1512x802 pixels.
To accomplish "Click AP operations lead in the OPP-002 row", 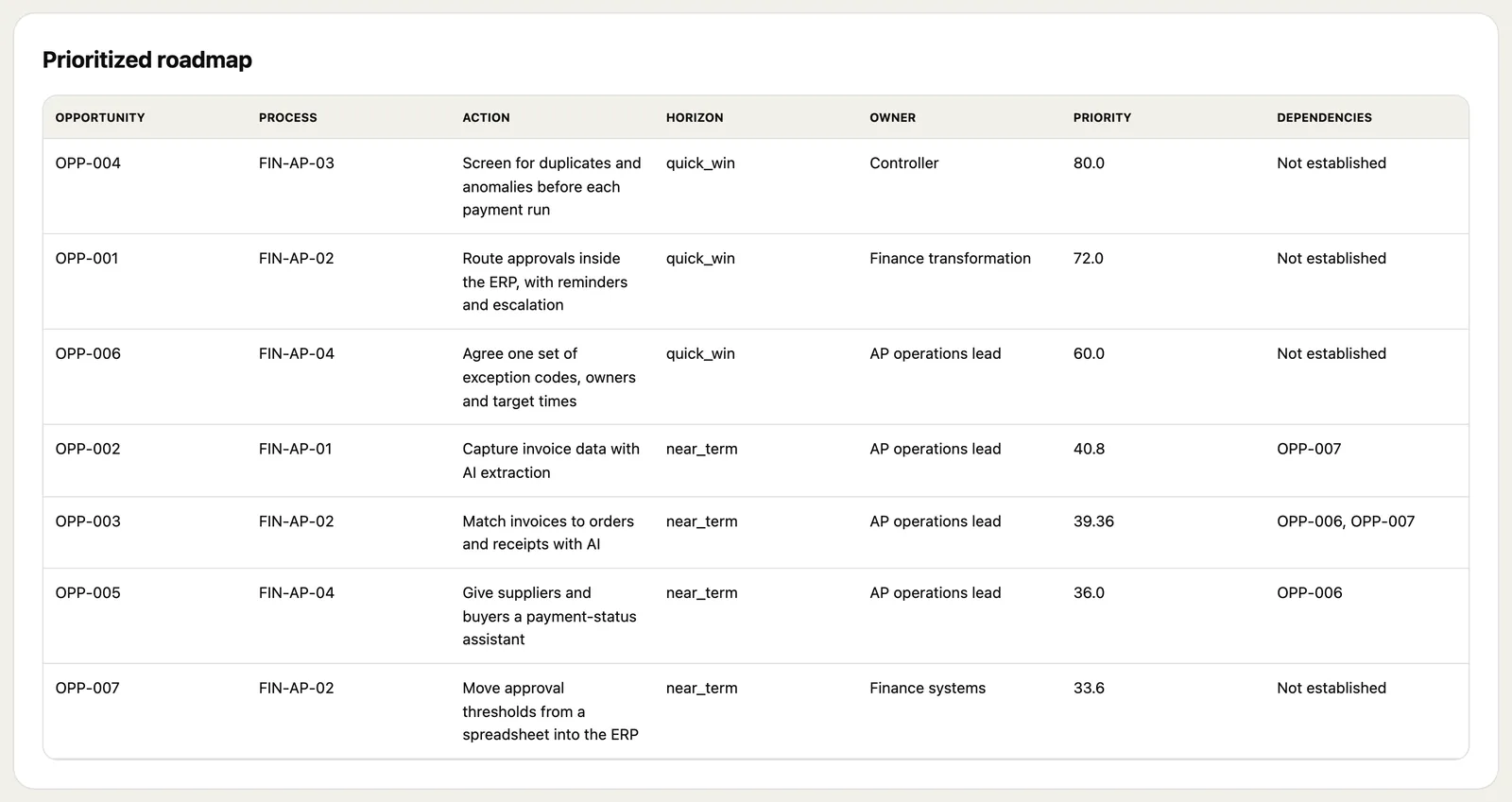I will (x=935, y=450).
